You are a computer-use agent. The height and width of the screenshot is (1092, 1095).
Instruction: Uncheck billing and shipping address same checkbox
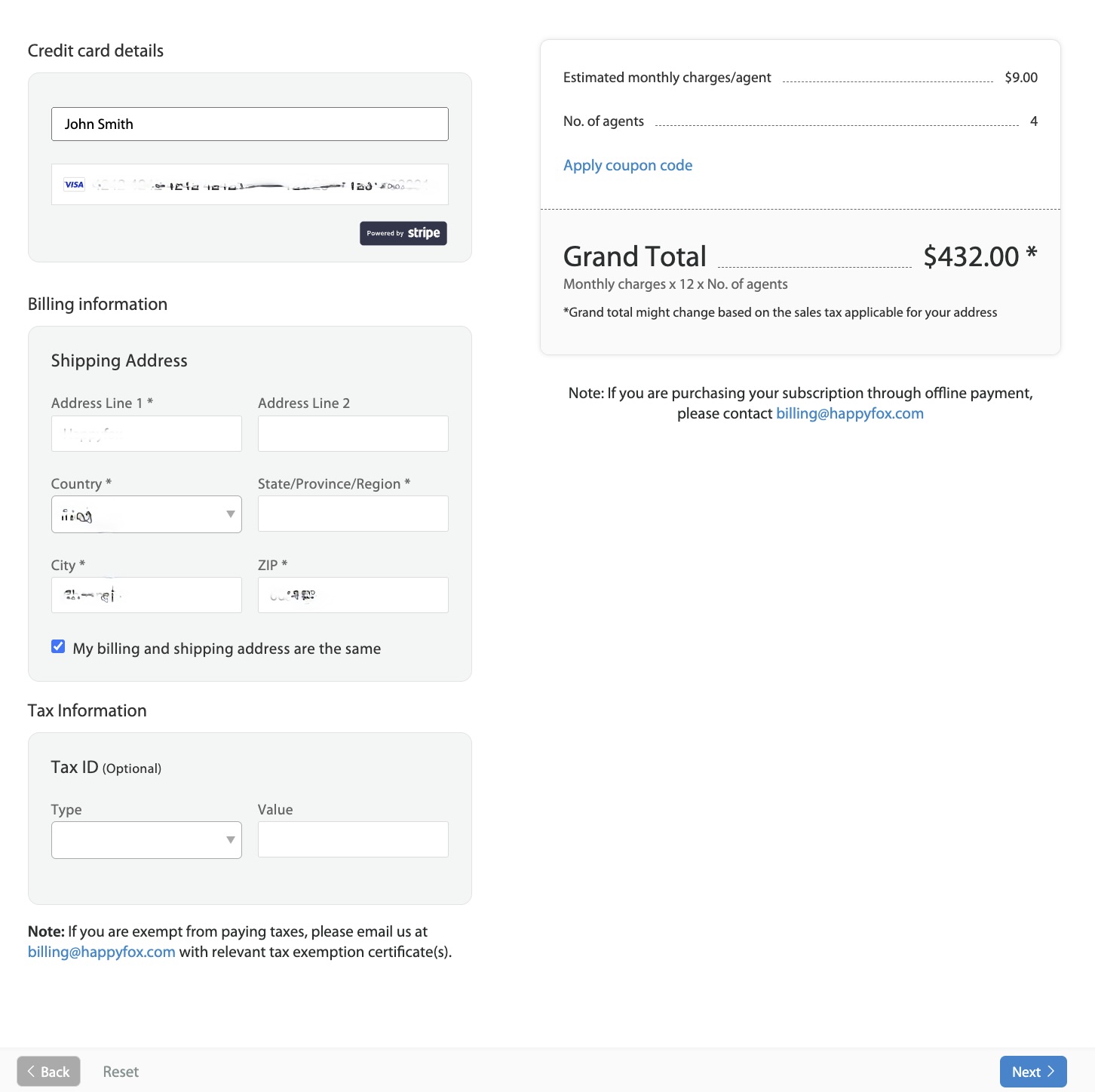pos(58,646)
